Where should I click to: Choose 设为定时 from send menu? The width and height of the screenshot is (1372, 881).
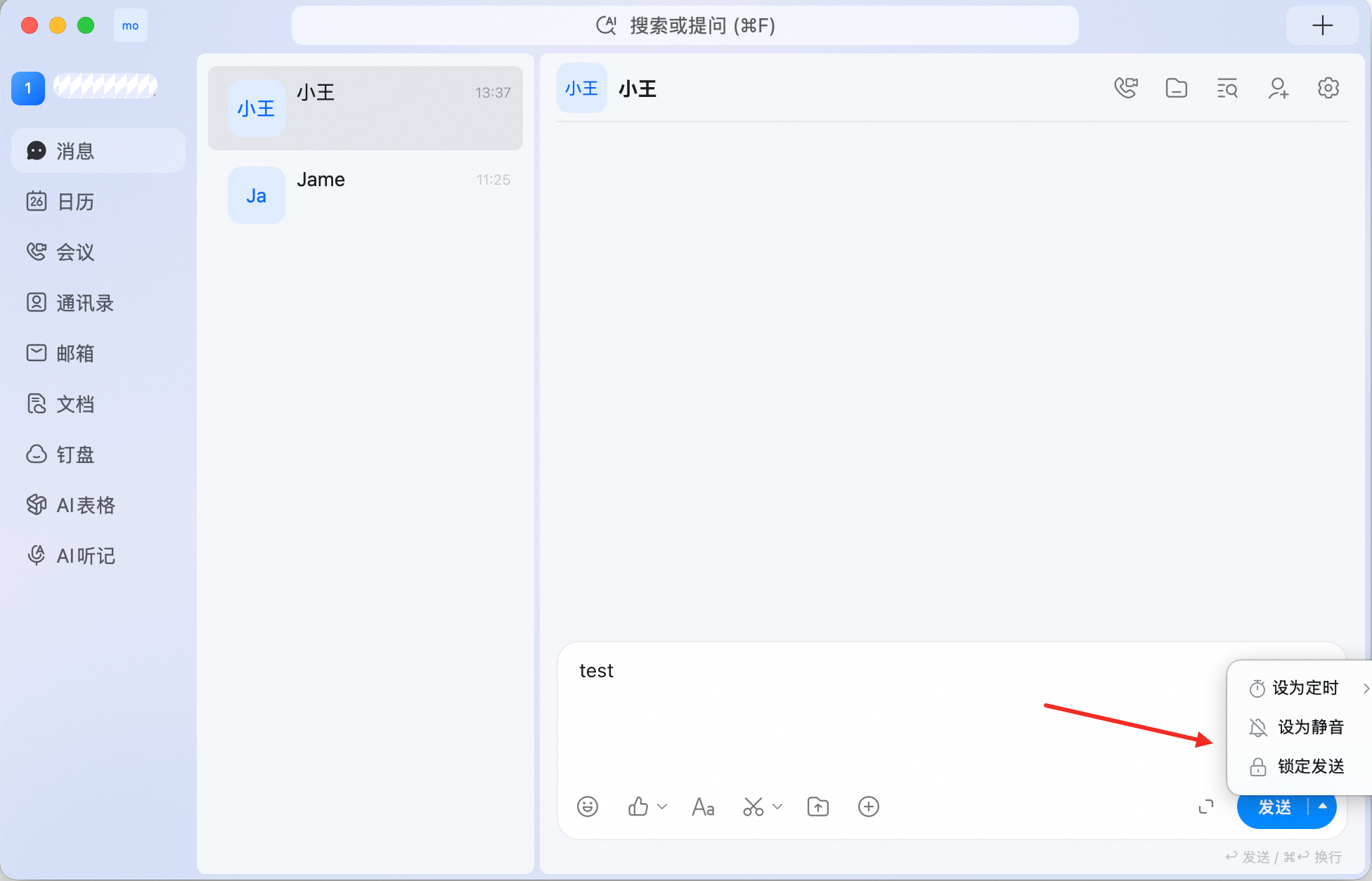pos(1299,688)
